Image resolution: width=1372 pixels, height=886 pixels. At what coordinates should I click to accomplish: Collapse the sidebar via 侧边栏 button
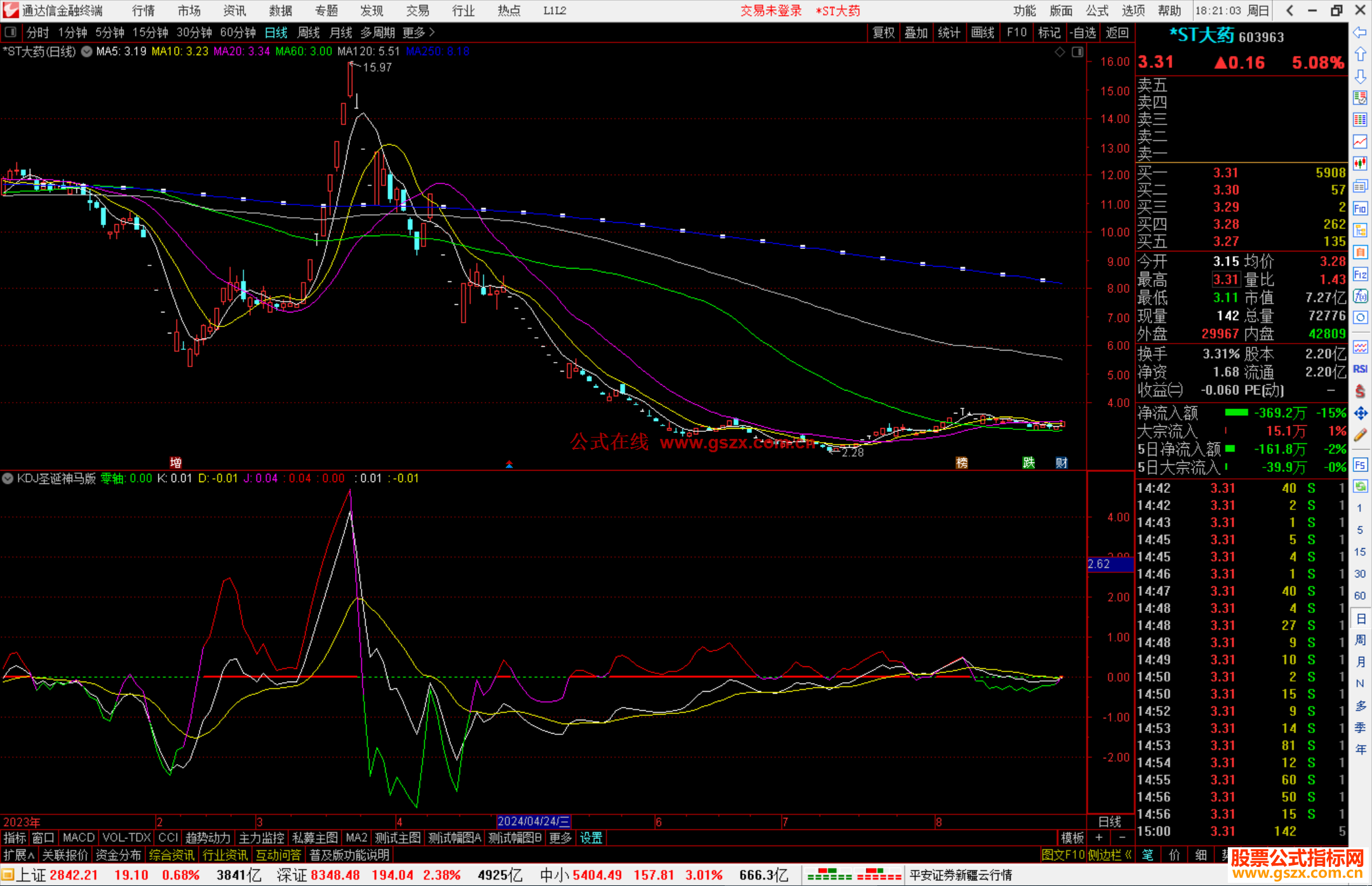pyautogui.click(x=1109, y=855)
